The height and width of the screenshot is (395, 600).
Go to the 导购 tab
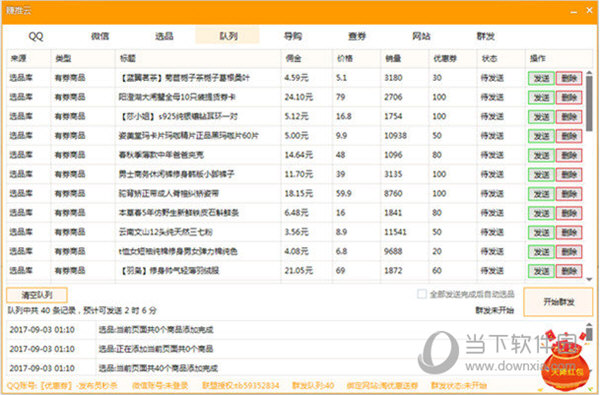293,36
